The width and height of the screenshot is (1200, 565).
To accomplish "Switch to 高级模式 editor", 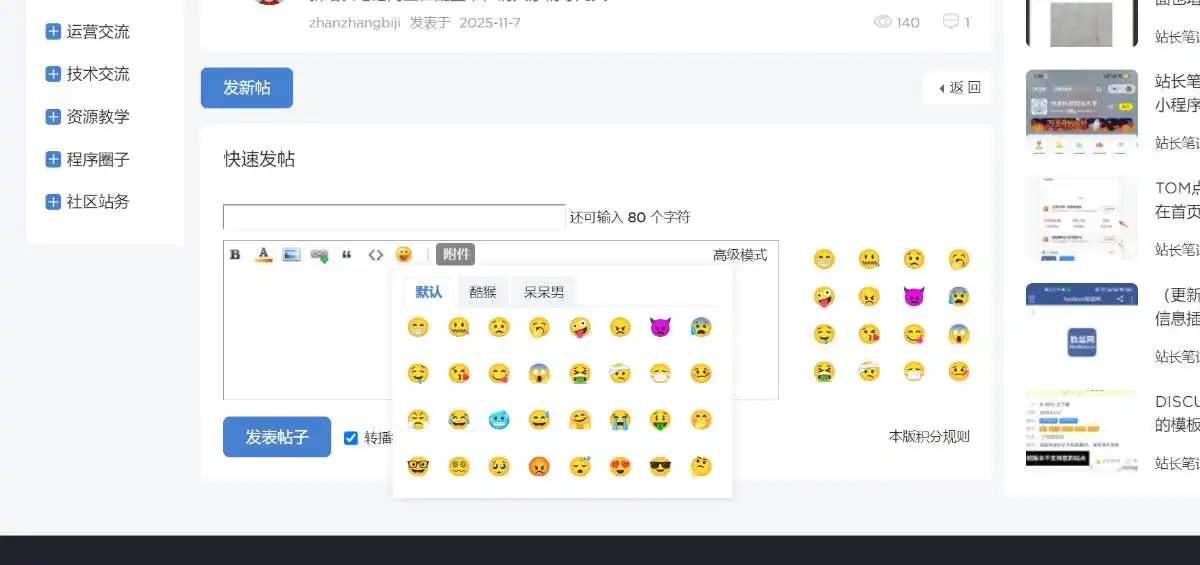I will tap(740, 255).
